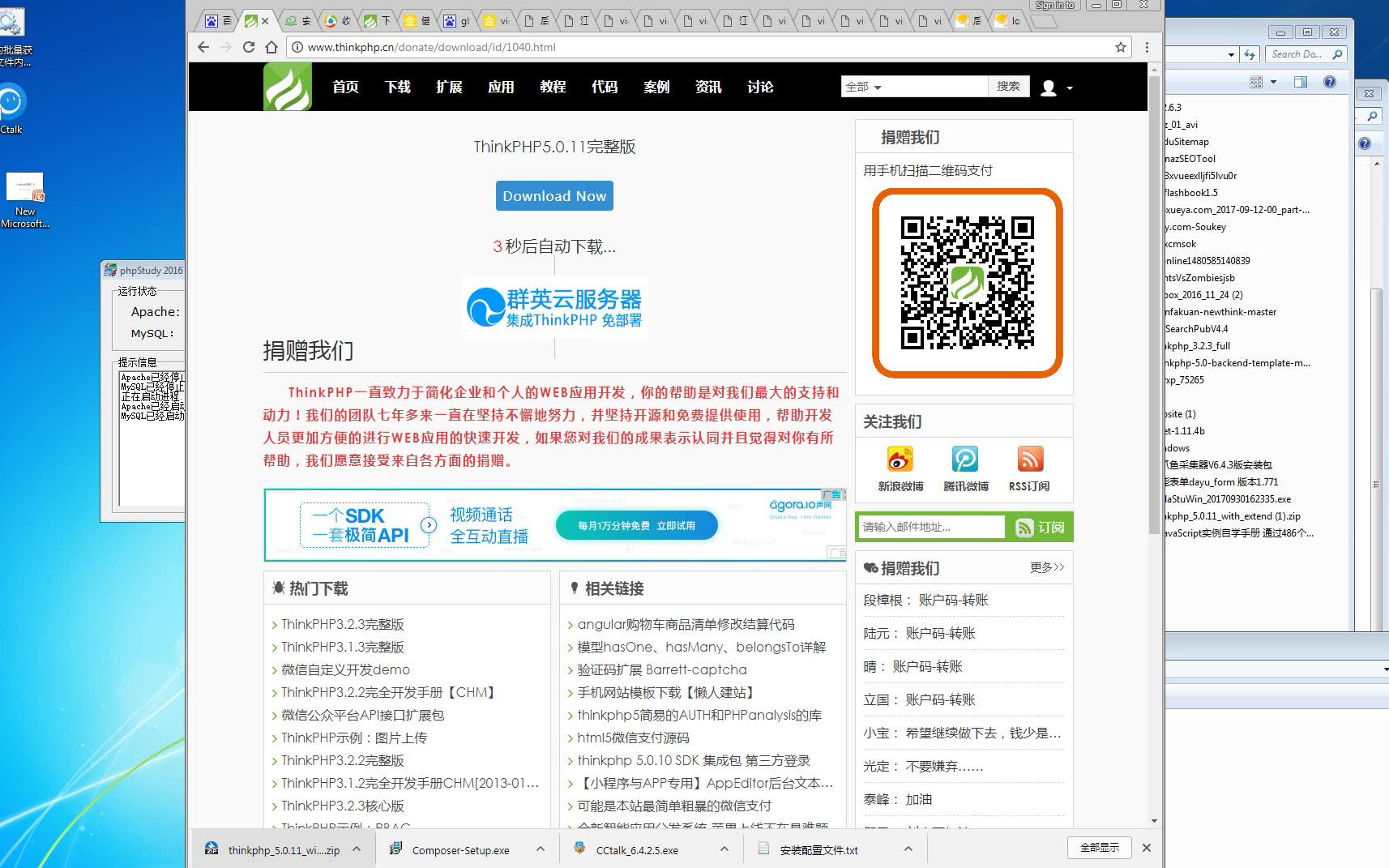Close the downloads bar
Image resolution: width=1389 pixels, height=868 pixels.
[x=1147, y=848]
